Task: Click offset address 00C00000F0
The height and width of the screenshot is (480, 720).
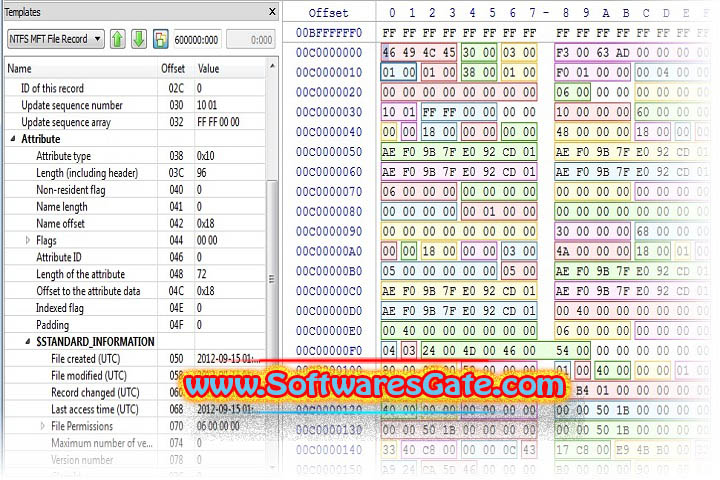Action: [329, 350]
